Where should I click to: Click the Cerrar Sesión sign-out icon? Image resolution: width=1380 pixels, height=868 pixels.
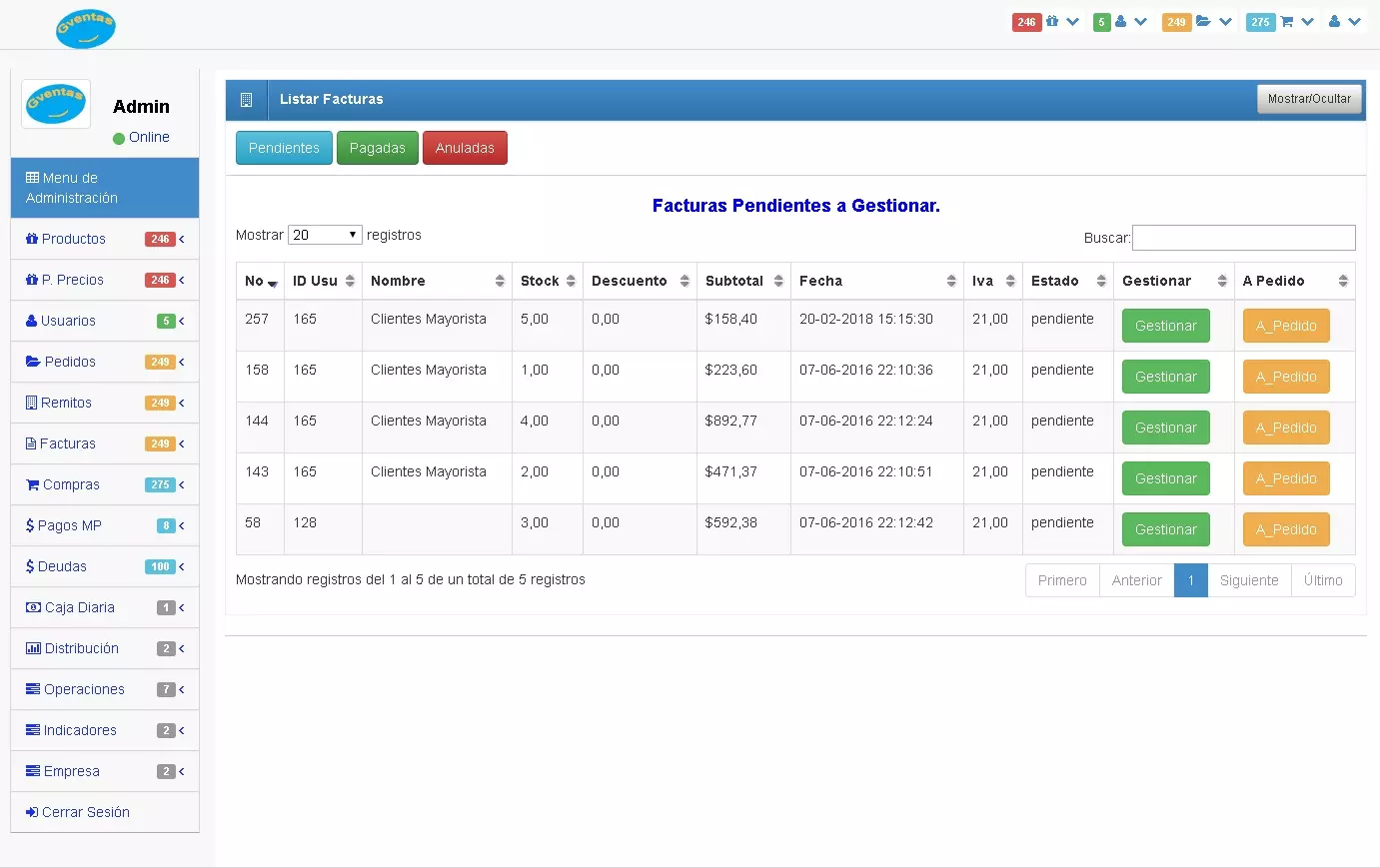click(x=32, y=812)
